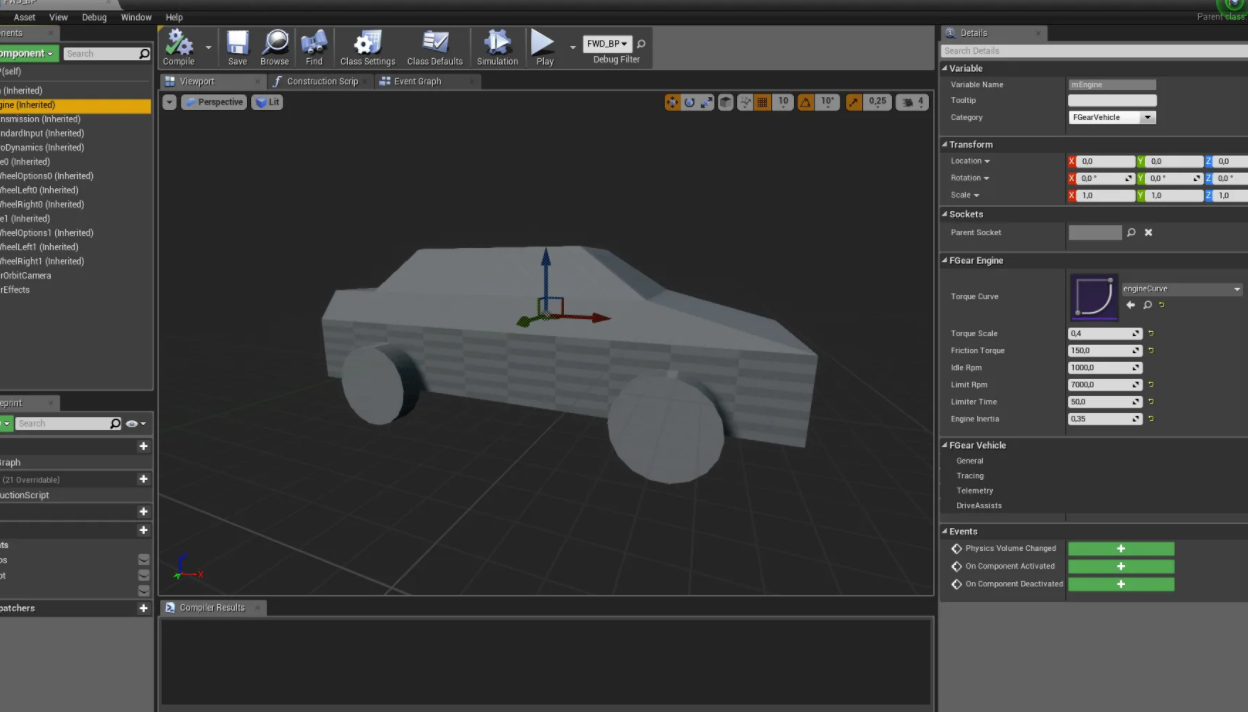Reset Friction Torque to default value

1151,351
